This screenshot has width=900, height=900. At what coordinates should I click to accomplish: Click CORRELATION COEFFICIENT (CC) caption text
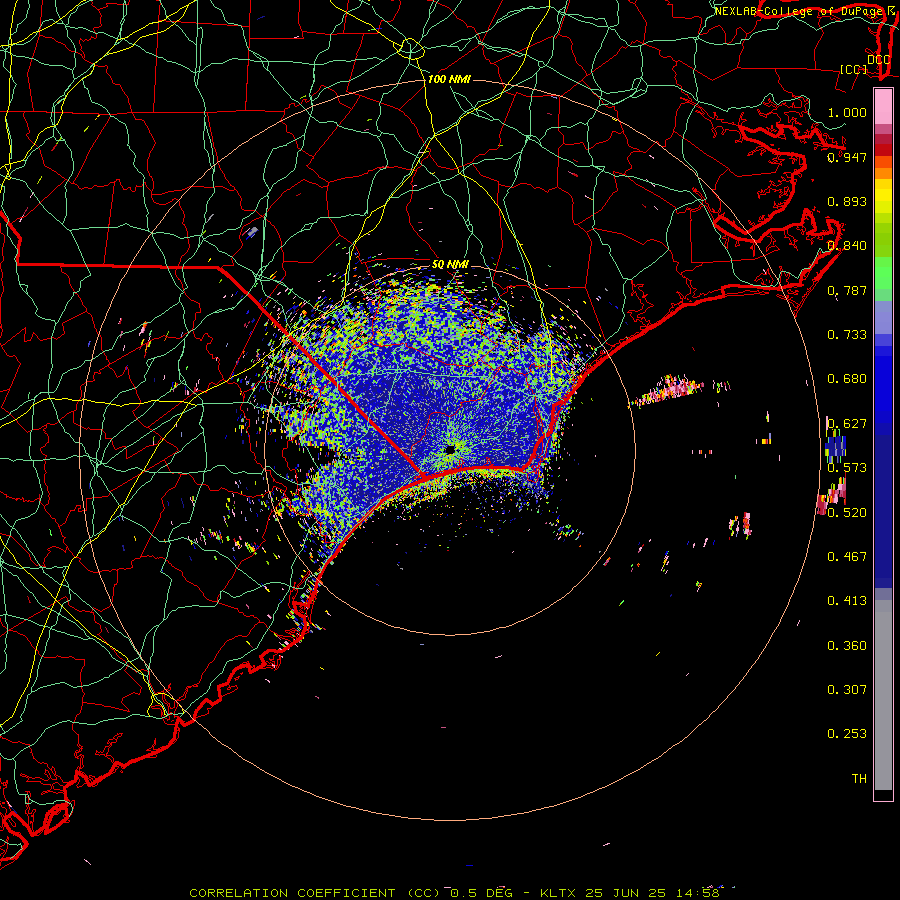315,893
